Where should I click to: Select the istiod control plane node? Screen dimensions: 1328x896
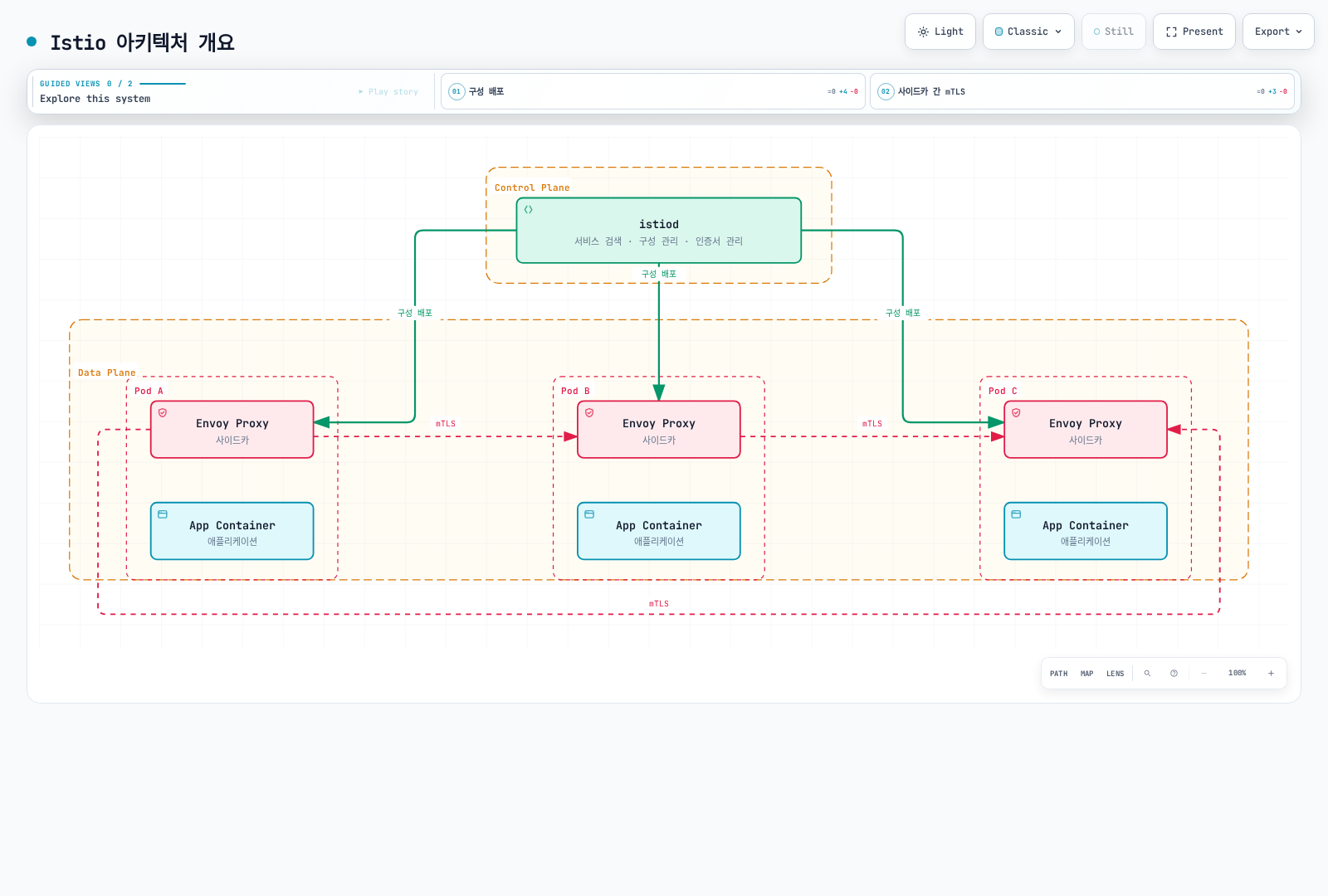point(659,231)
